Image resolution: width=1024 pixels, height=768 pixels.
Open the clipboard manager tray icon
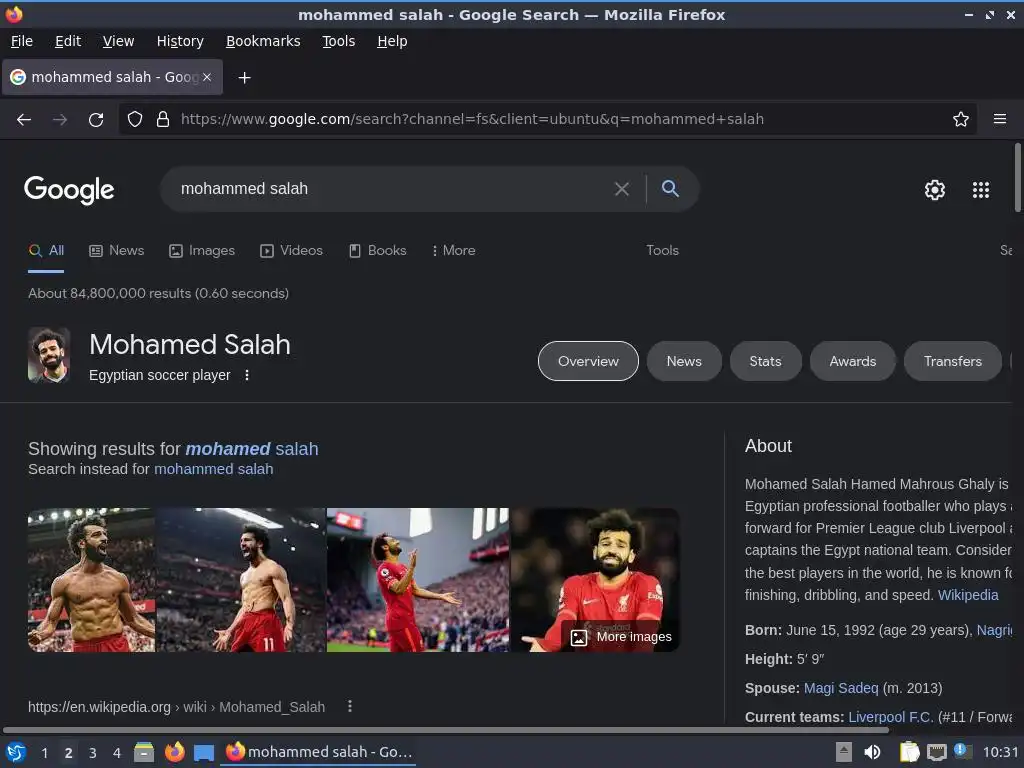click(x=909, y=752)
